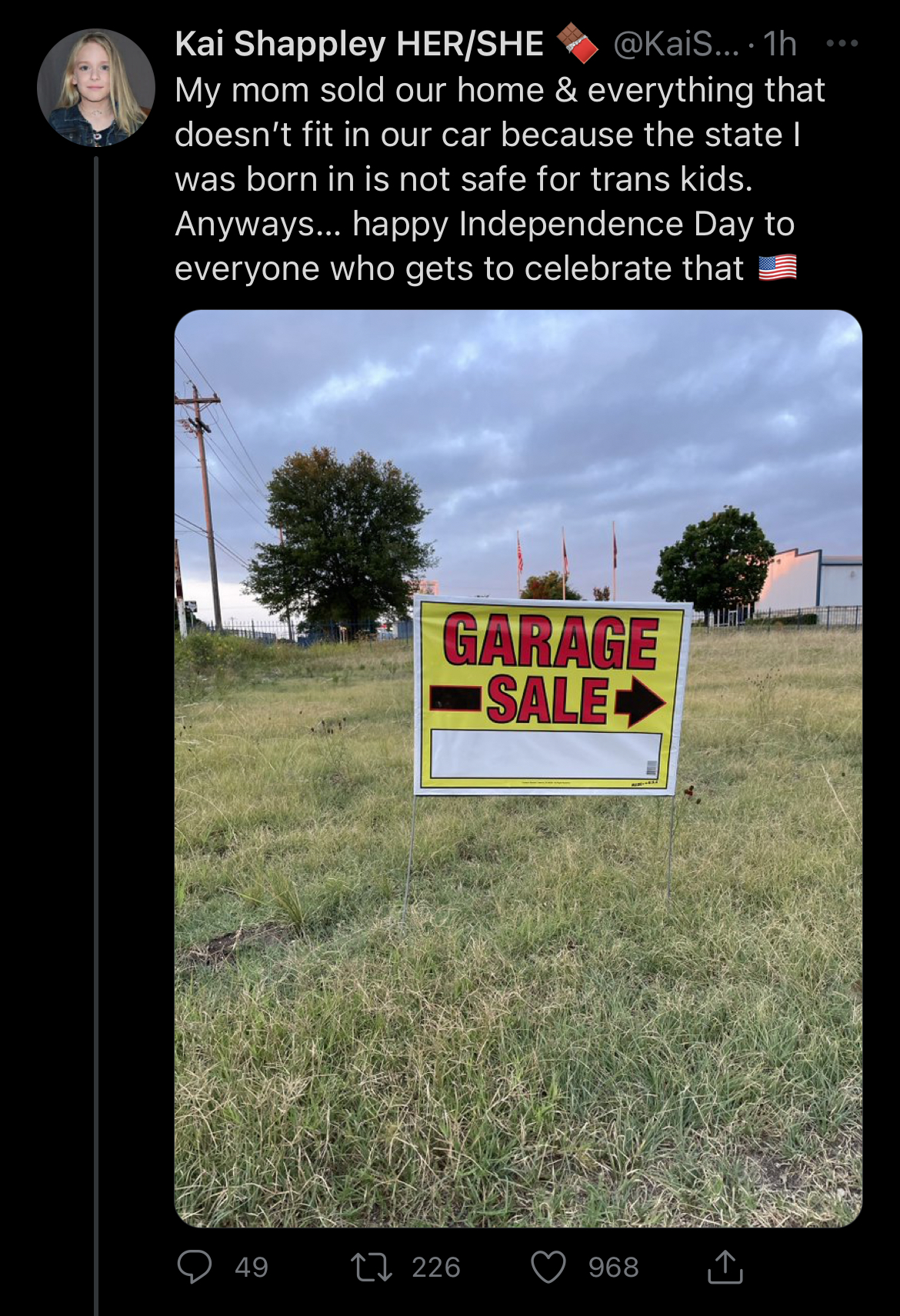900x1316 pixels.
Task: Click the US flag emoji in tweet
Action: (778, 268)
